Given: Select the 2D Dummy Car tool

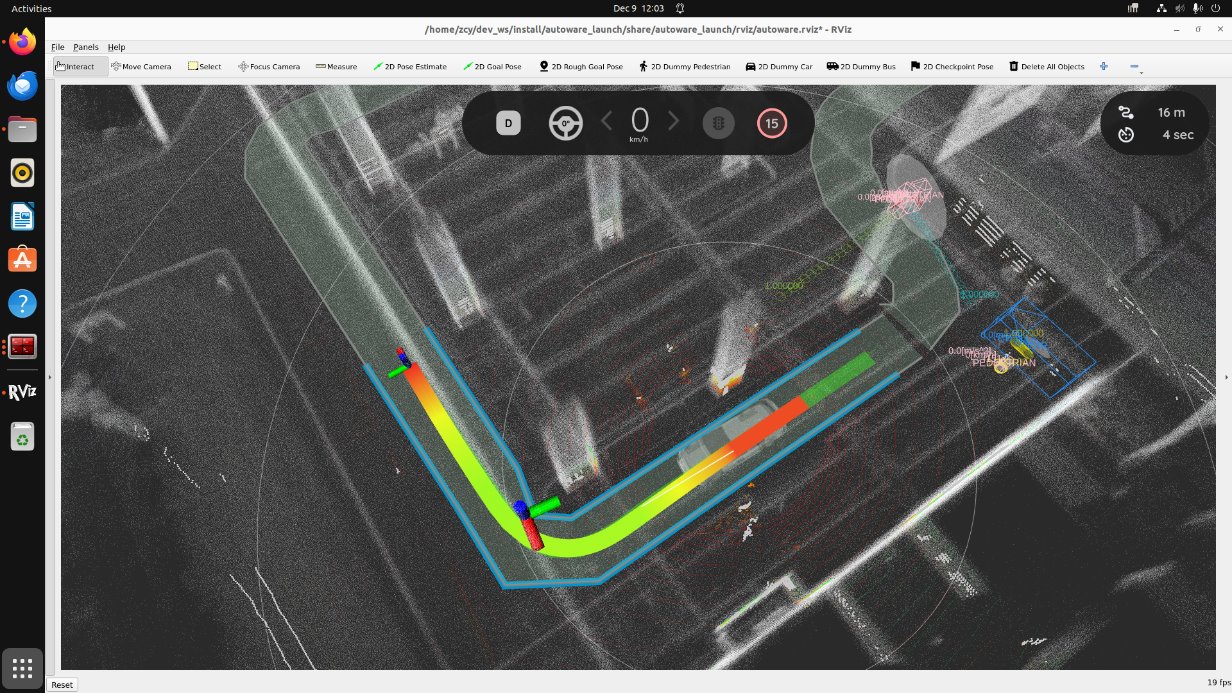Looking at the screenshot, I should (x=778, y=67).
